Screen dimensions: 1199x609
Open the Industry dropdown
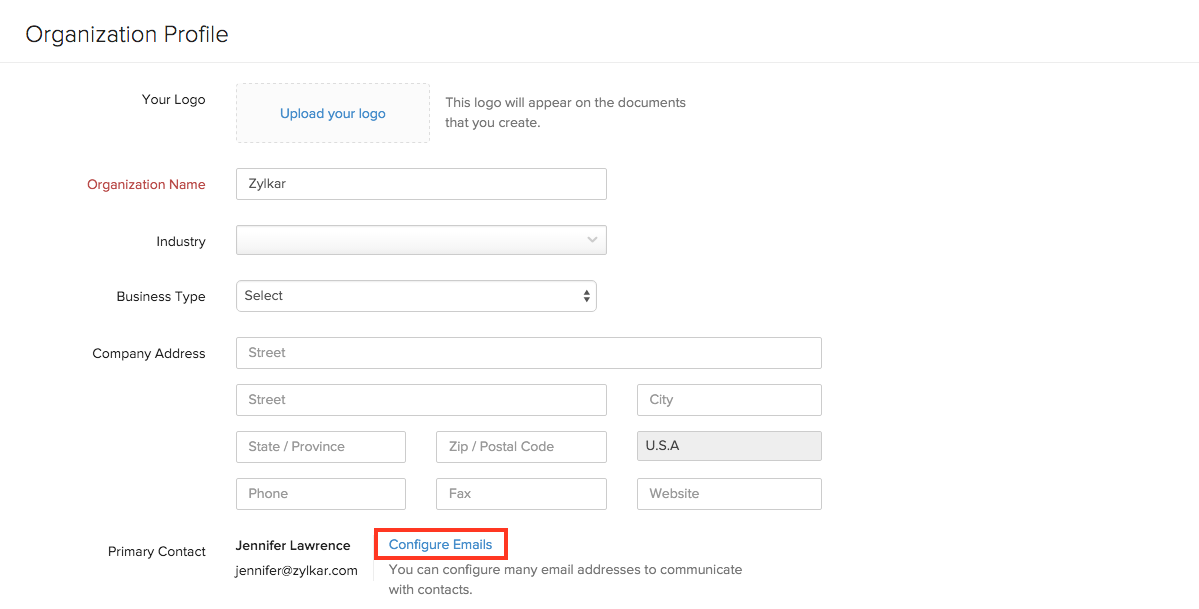click(420, 240)
